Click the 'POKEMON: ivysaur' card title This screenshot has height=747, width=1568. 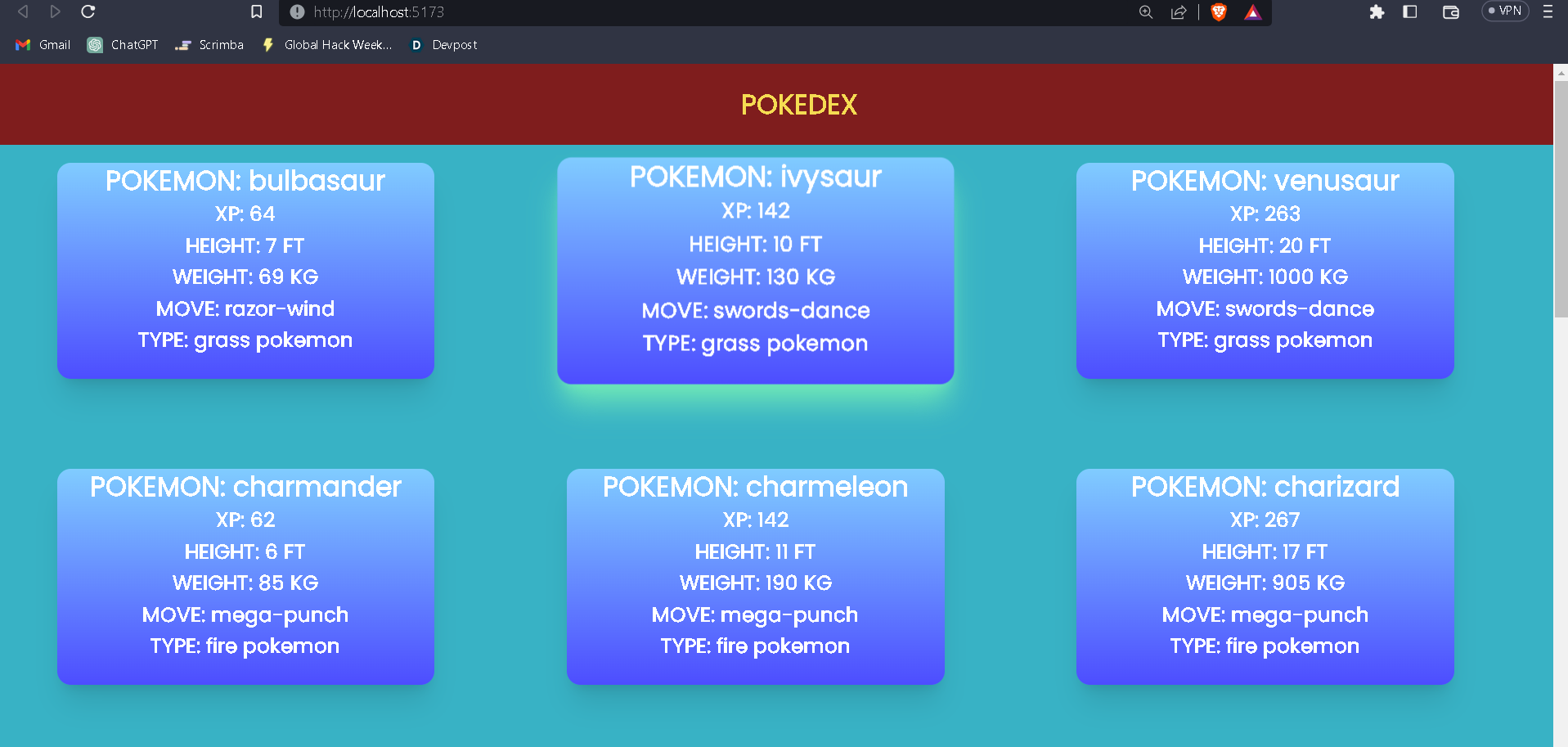(756, 177)
